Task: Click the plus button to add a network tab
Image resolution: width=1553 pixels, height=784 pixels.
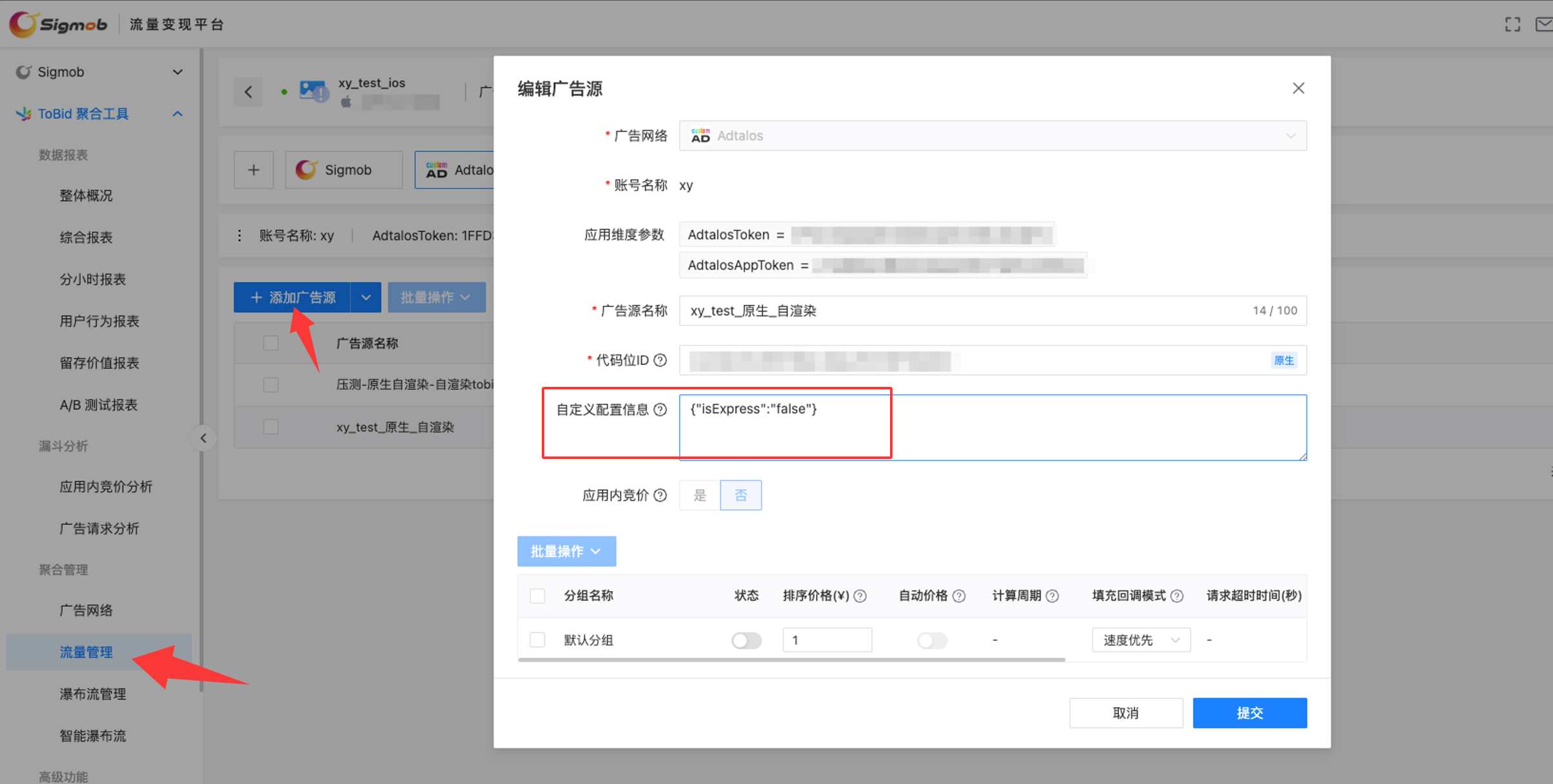Action: (x=253, y=170)
